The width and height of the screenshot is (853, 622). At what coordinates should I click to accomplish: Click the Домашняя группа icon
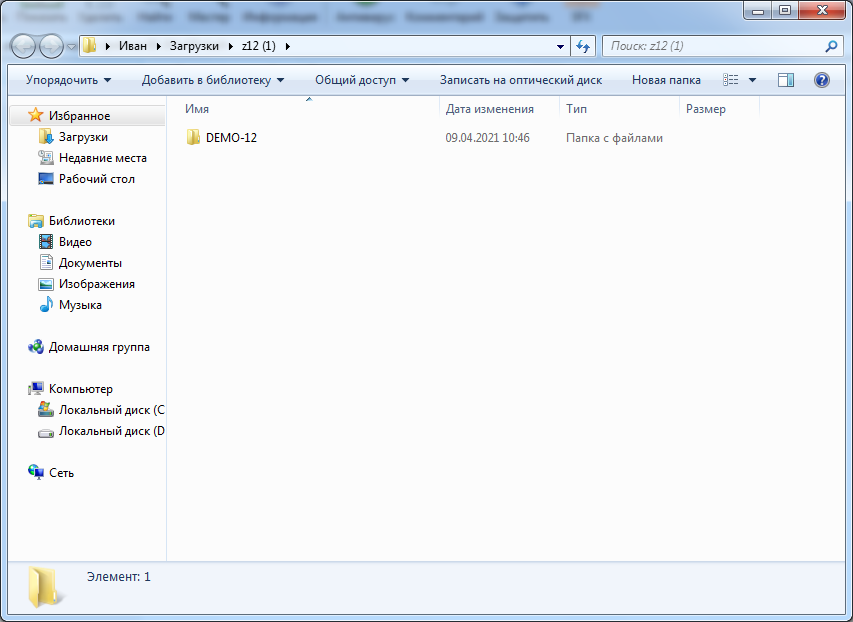click(x=35, y=347)
